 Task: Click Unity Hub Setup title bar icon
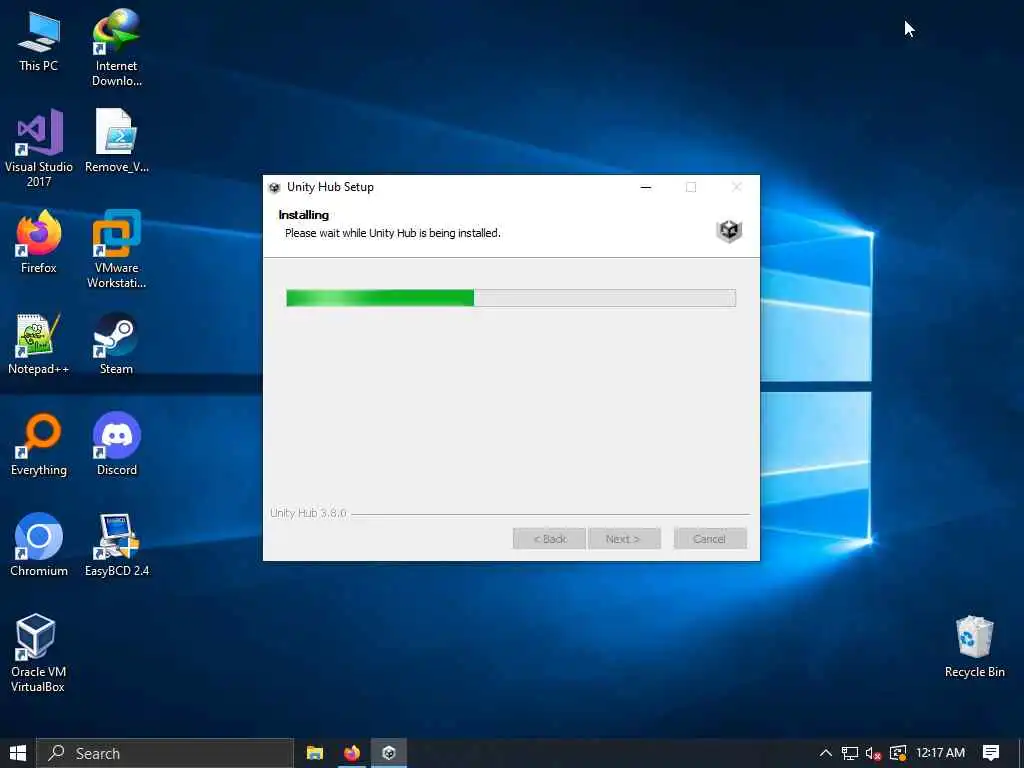coord(274,187)
